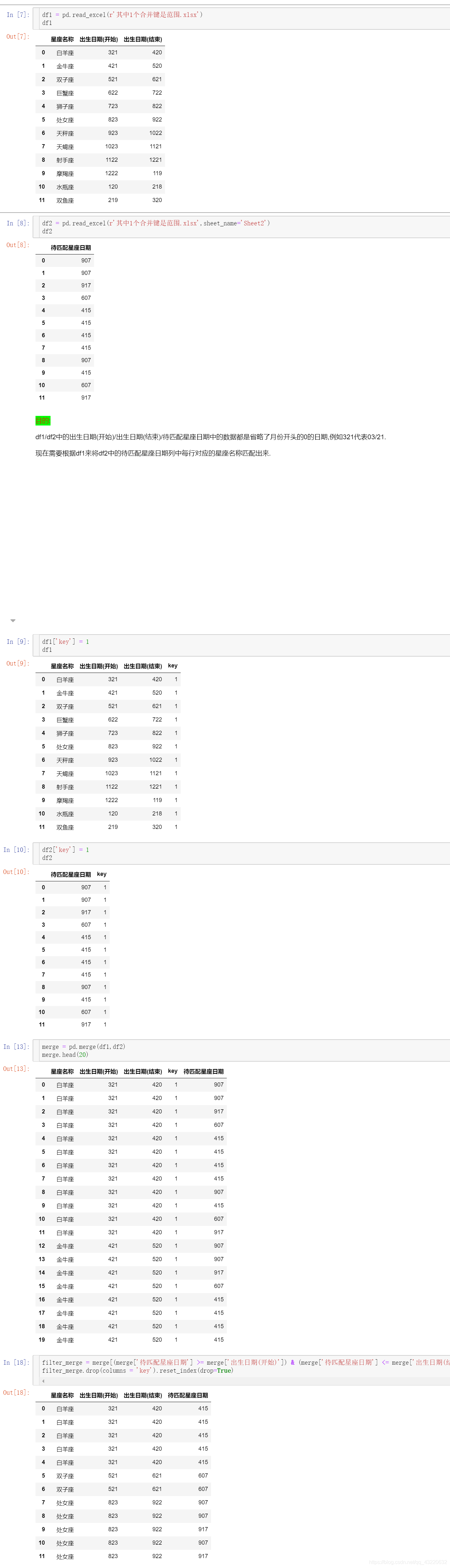Select the In [13]: prompt label
Image resolution: width=450 pixels, height=1568 pixels.
coord(16,1047)
